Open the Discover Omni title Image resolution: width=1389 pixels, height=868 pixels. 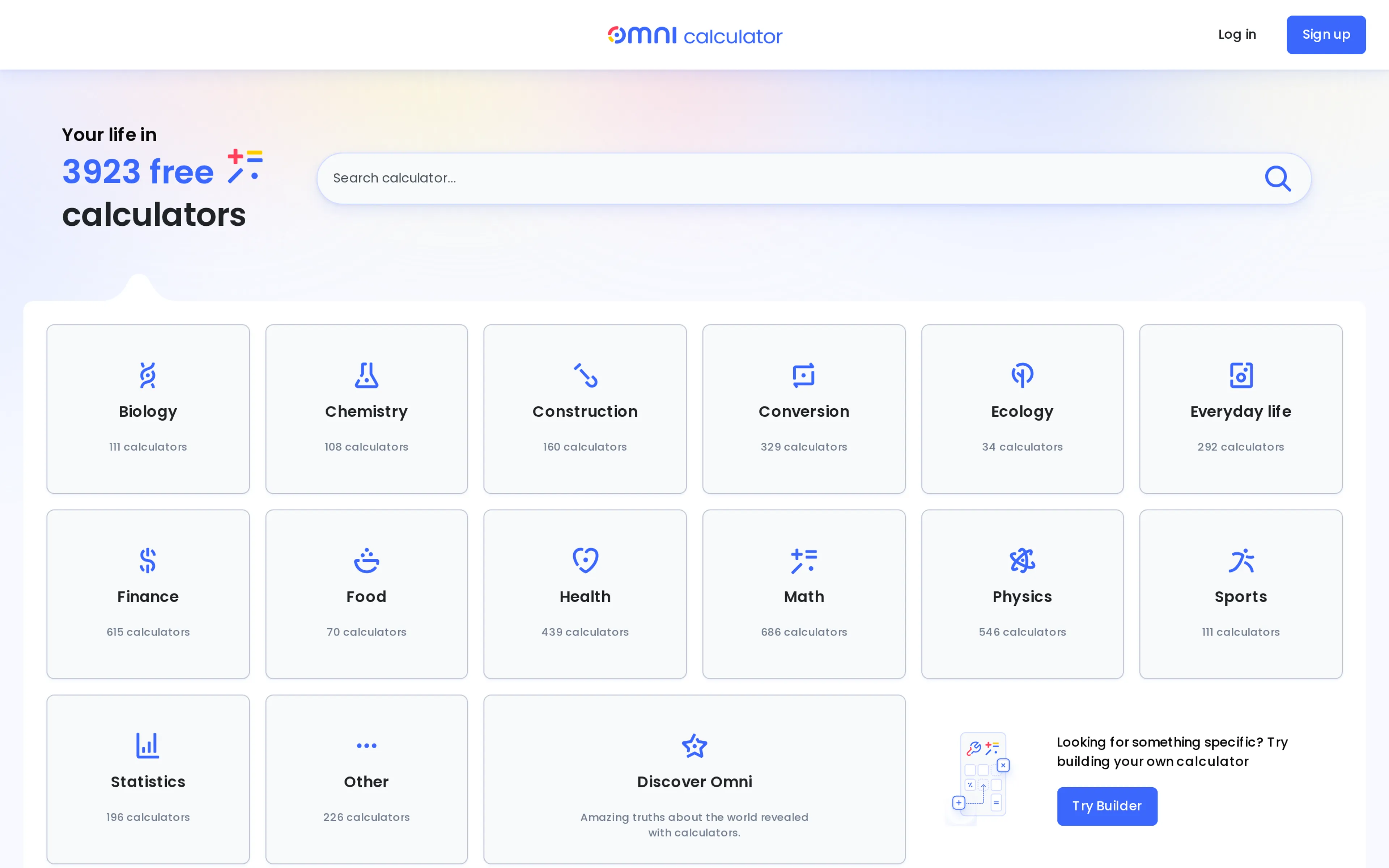[x=694, y=782]
